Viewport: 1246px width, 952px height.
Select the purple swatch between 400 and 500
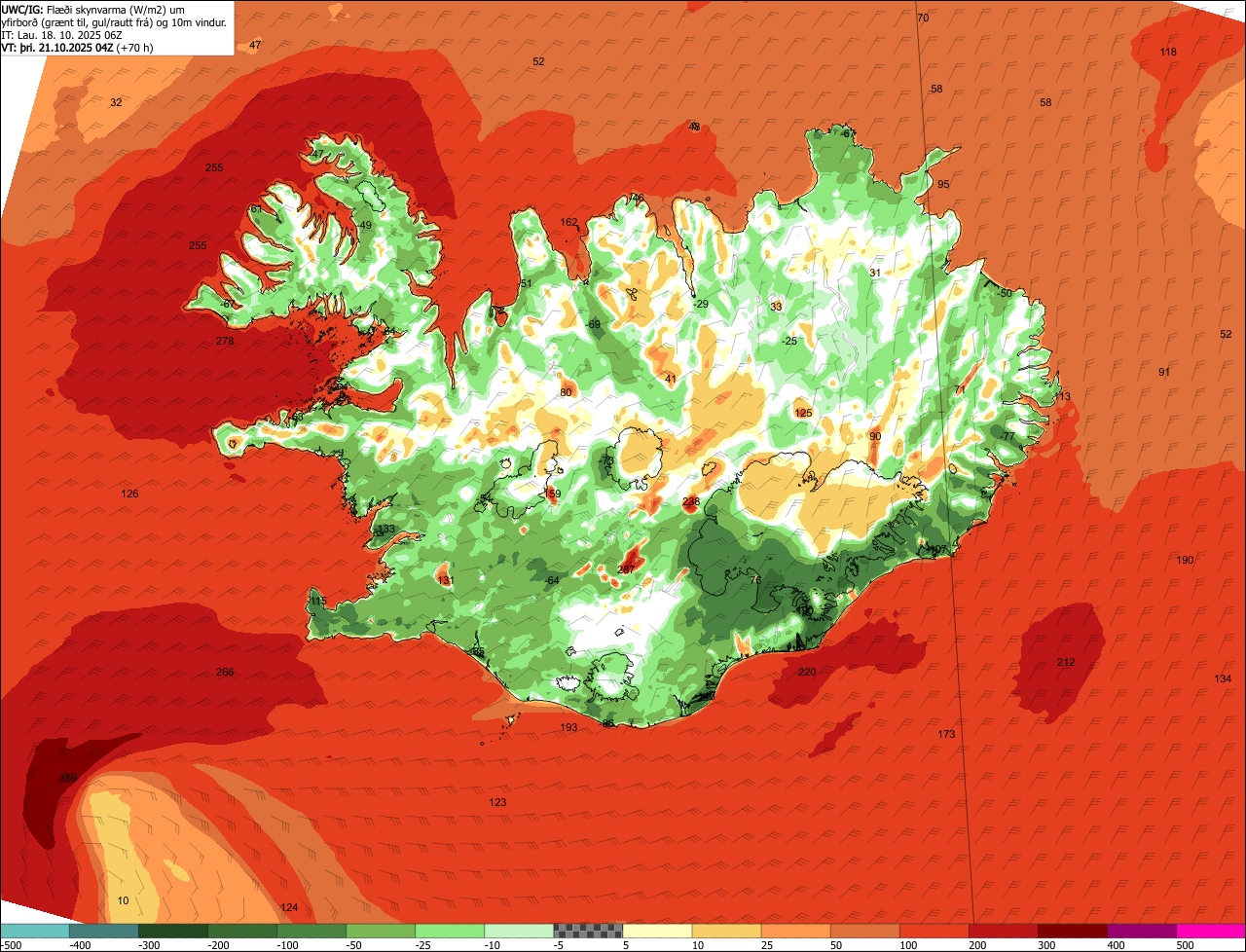pyautogui.click(x=1141, y=931)
